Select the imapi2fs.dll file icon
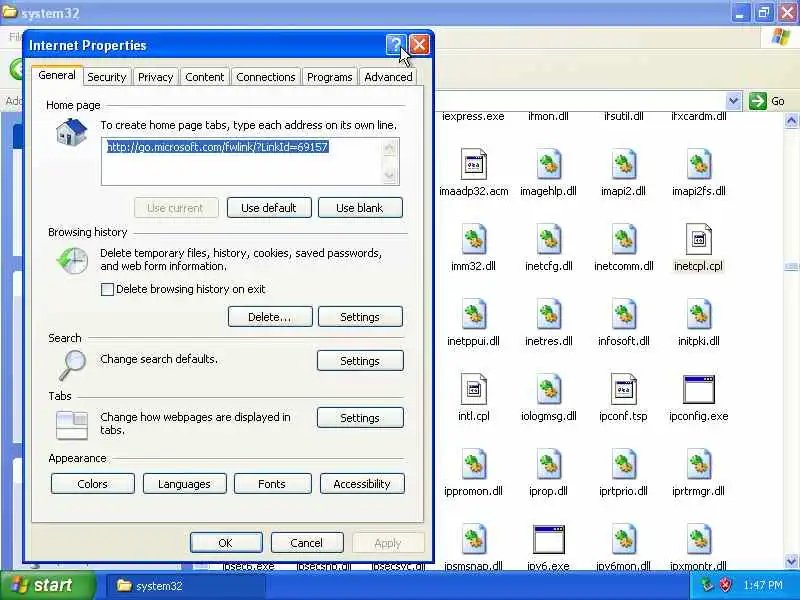Image resolution: width=800 pixels, height=600 pixels. 698,164
